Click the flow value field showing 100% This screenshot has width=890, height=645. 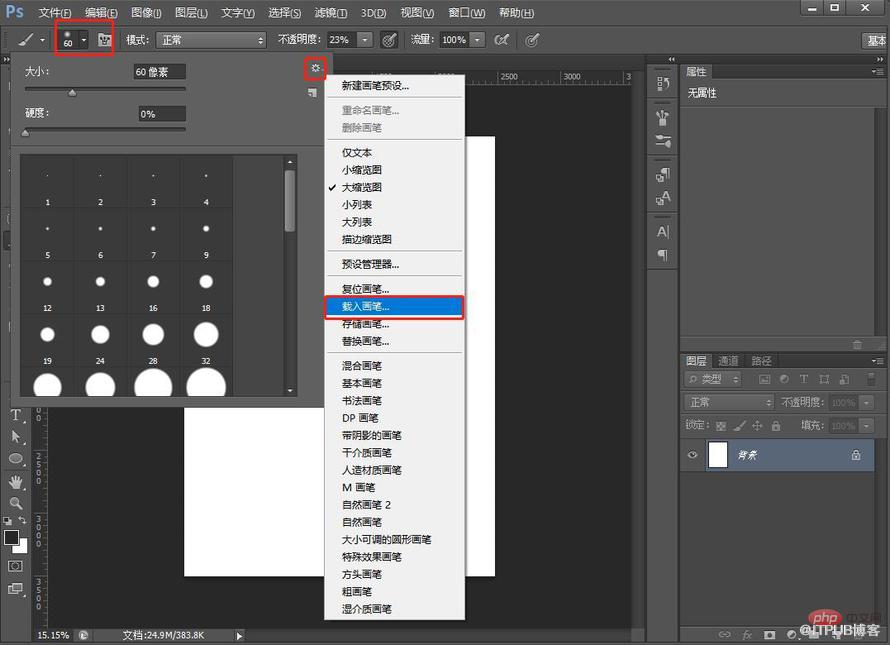coord(455,40)
